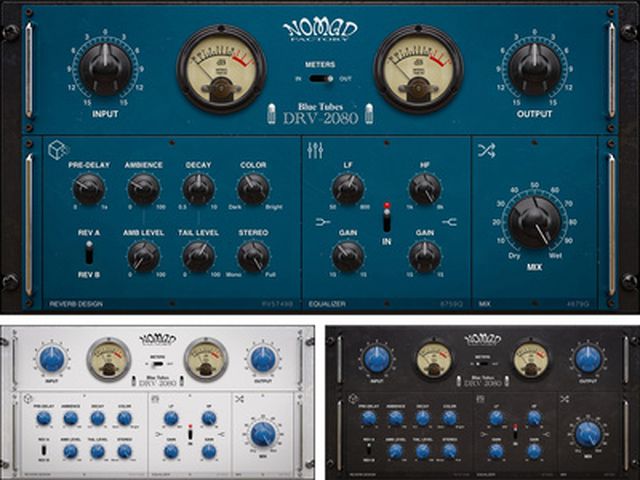Image resolution: width=640 pixels, height=480 pixels.
Task: Toggle the METERS in/out switch, blue unit
Action: 321,78
